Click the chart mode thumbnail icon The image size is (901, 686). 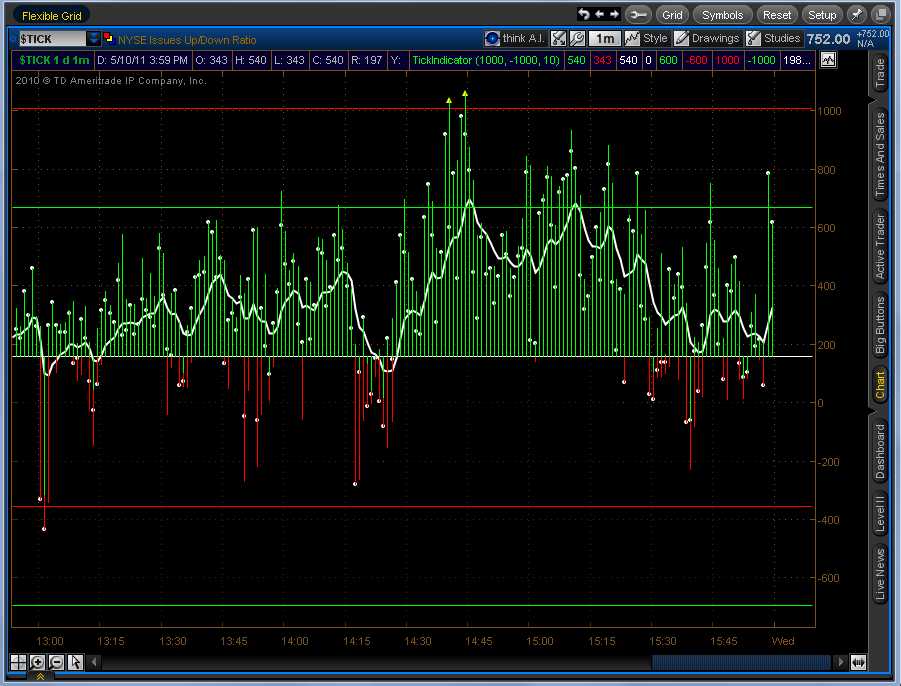click(x=828, y=60)
